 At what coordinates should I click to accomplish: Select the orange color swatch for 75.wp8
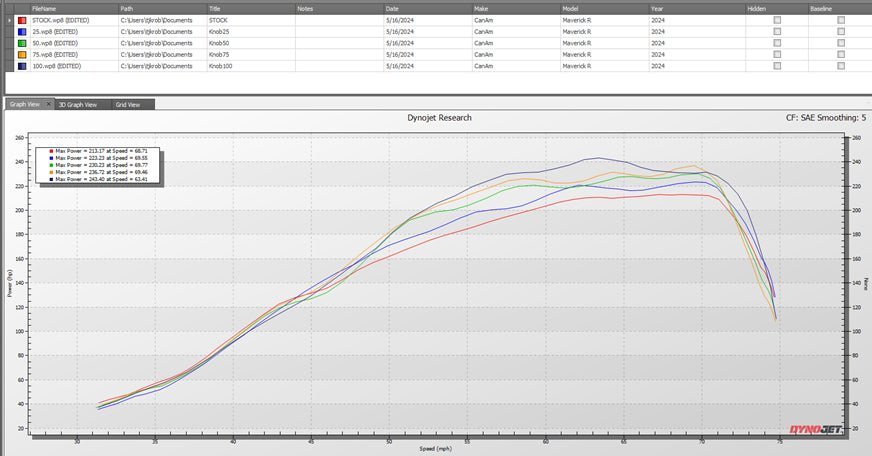pyautogui.click(x=22, y=54)
